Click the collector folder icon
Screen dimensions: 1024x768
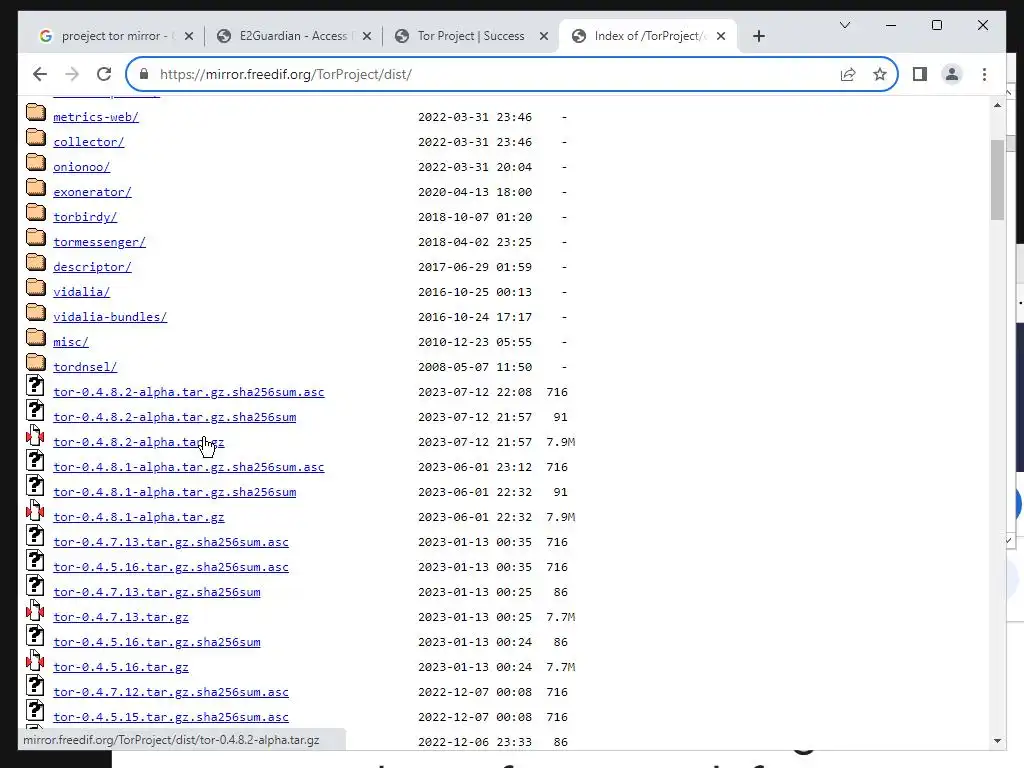[36, 138]
